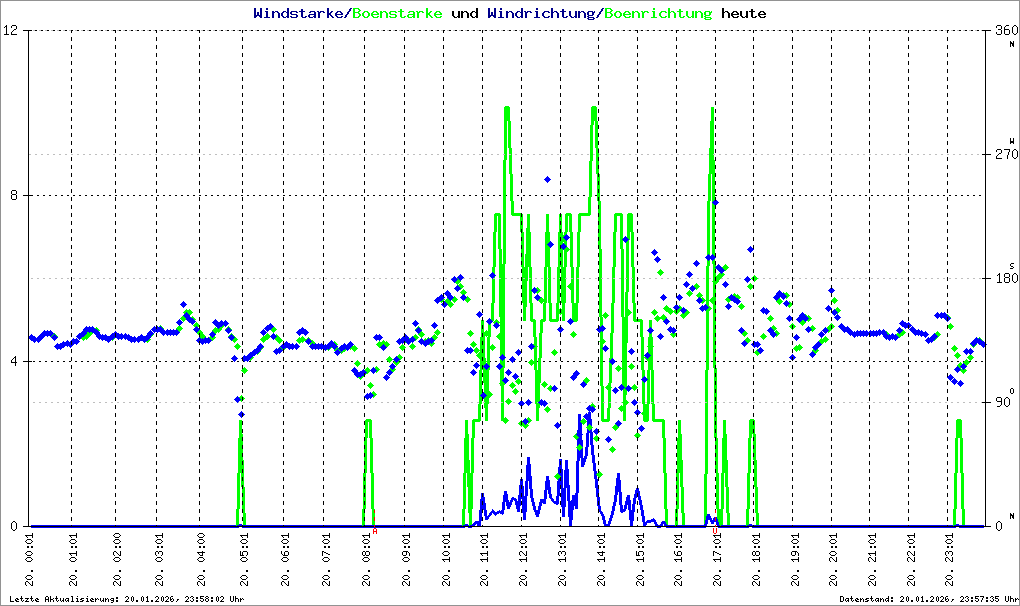The width and height of the screenshot is (1020, 606).
Task: Click the word 'heute' in the title
Action: tap(744, 13)
